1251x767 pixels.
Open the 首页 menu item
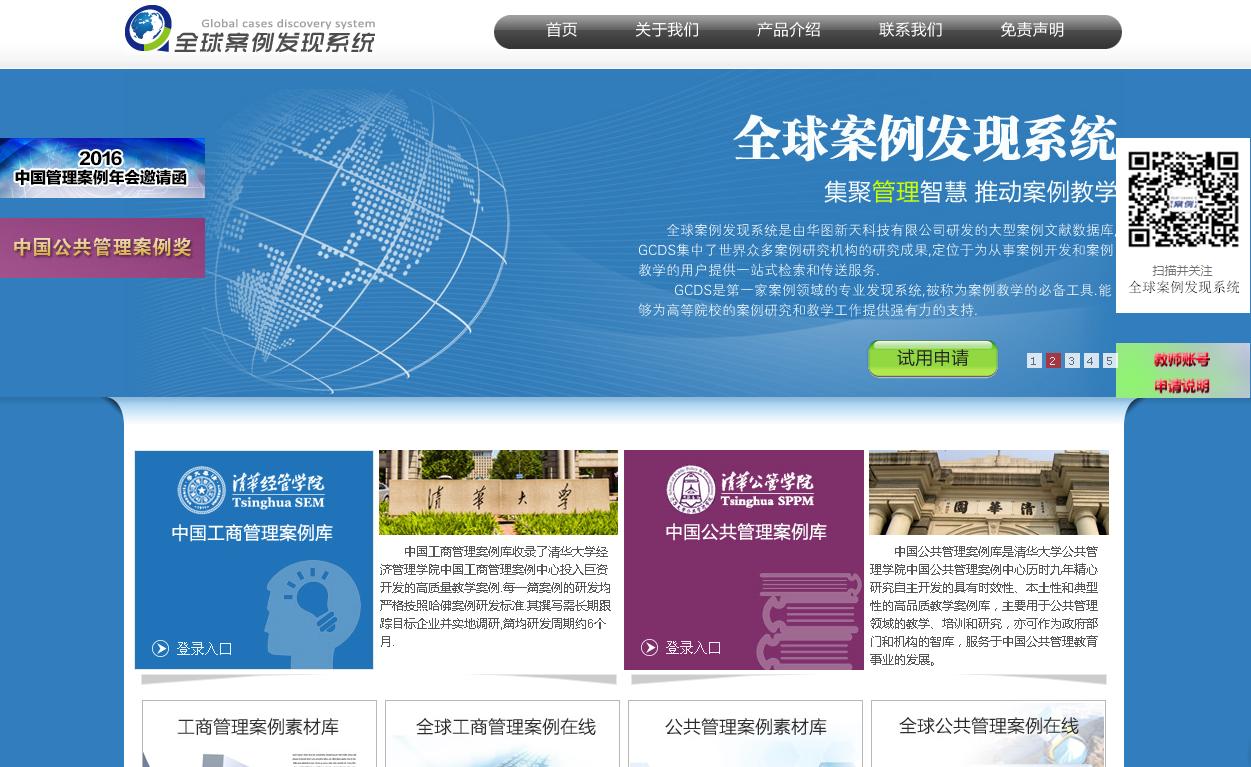(x=562, y=30)
